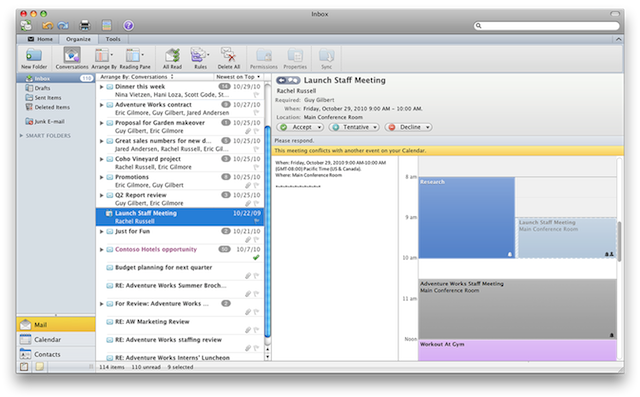Open the My Day icon
This screenshot has width=640, height=397.
[107, 26]
